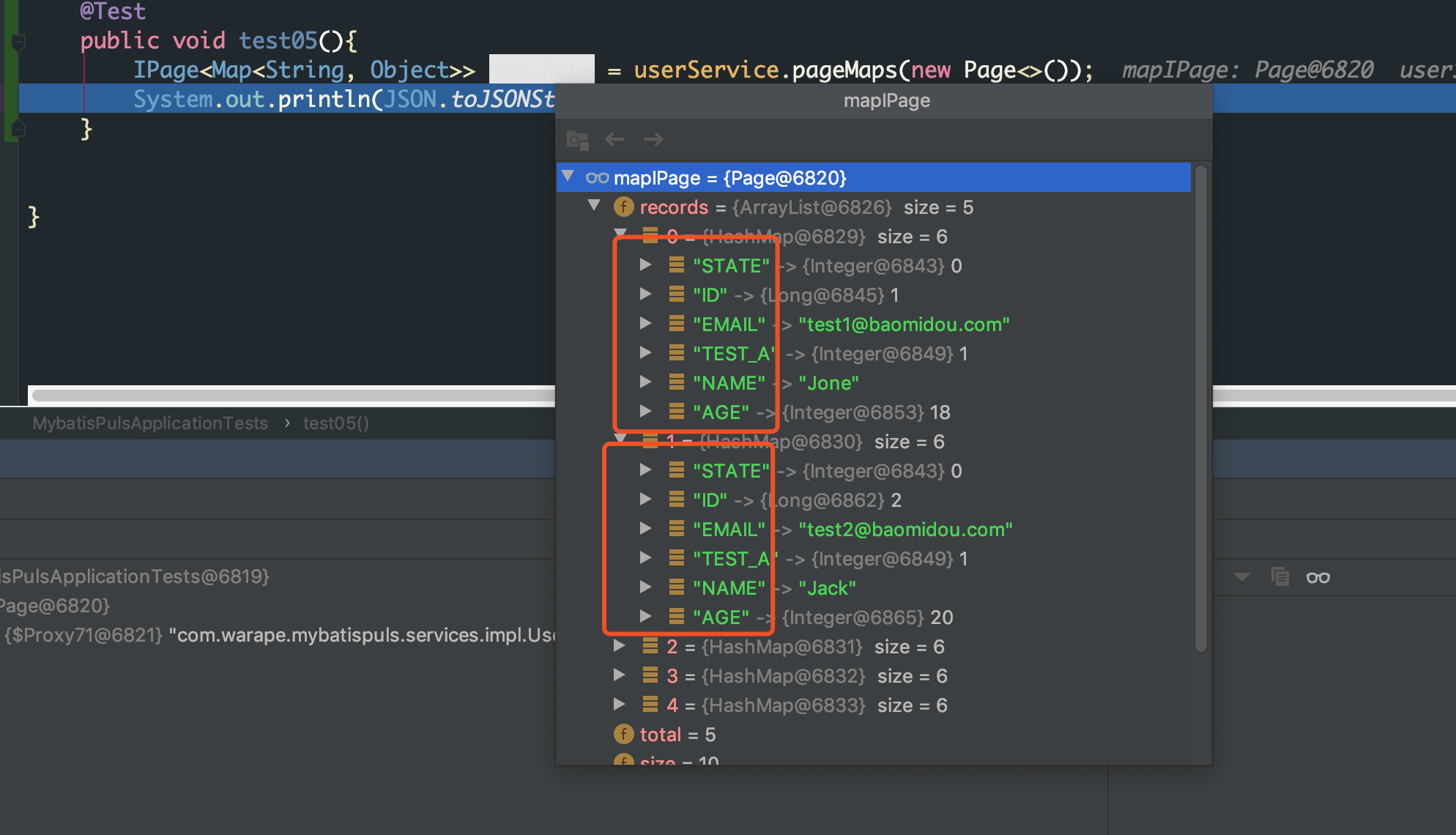Click the forward arrow in mapIPage popup
Viewport: 1456px width, 835px height.
click(x=653, y=139)
